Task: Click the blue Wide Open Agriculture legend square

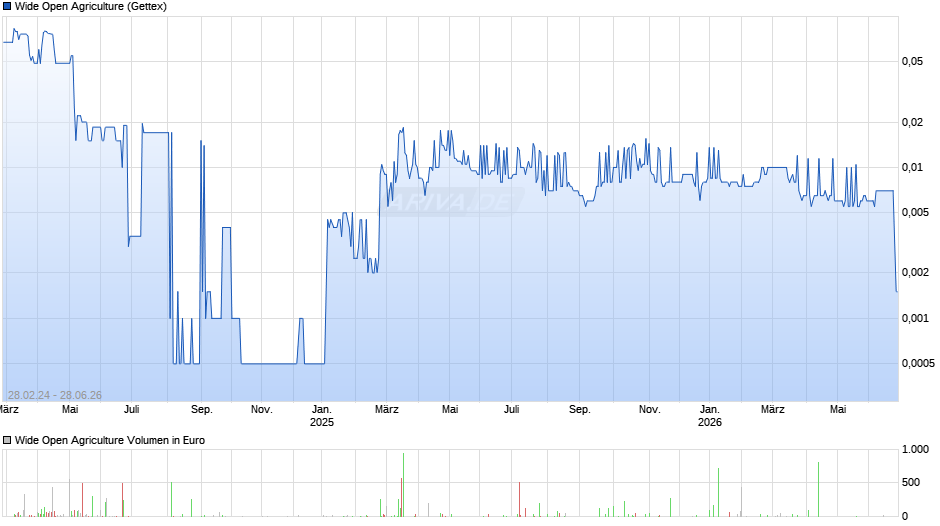Action: click(7, 7)
